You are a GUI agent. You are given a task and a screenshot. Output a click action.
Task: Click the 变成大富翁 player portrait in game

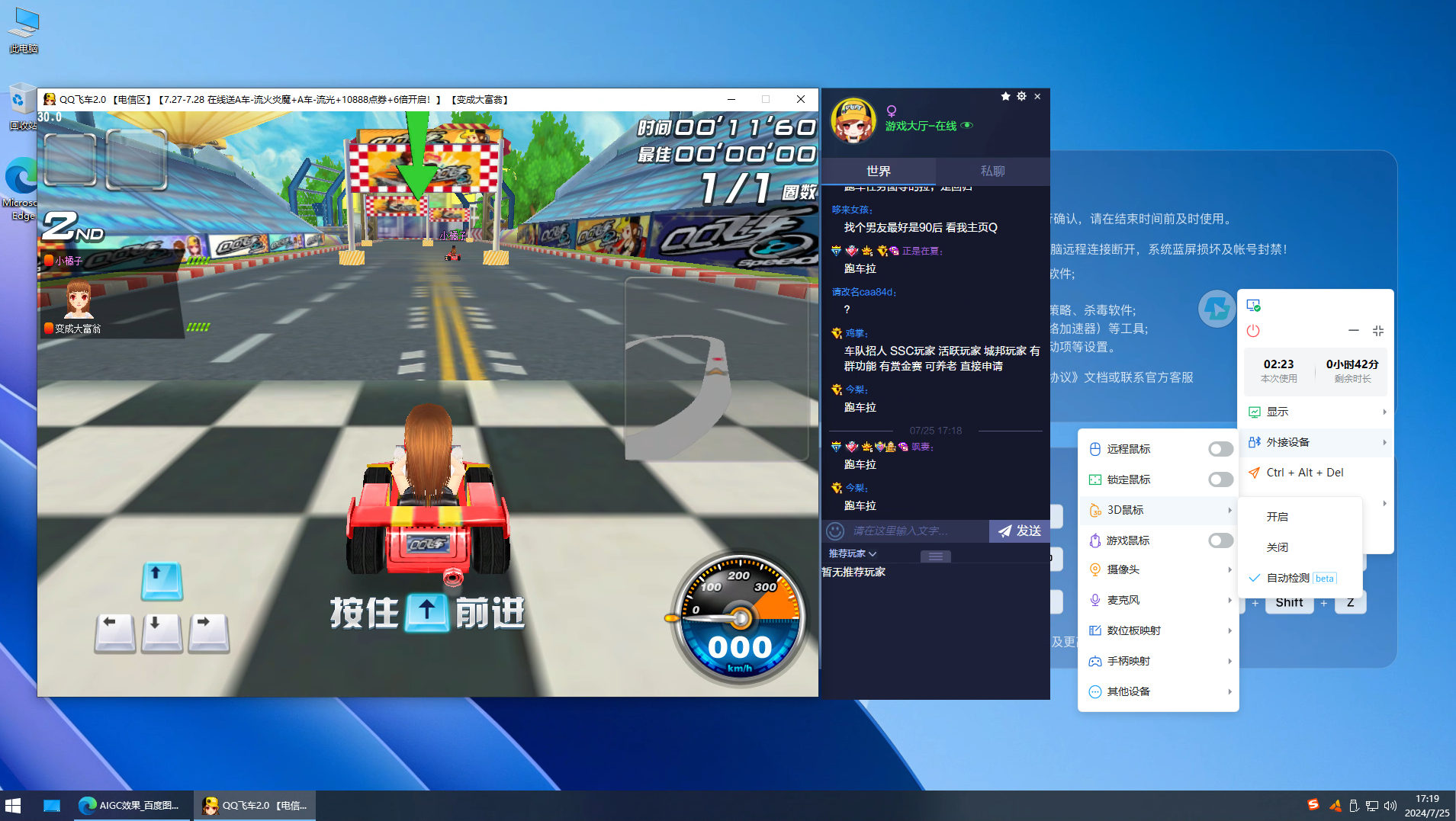click(x=79, y=299)
